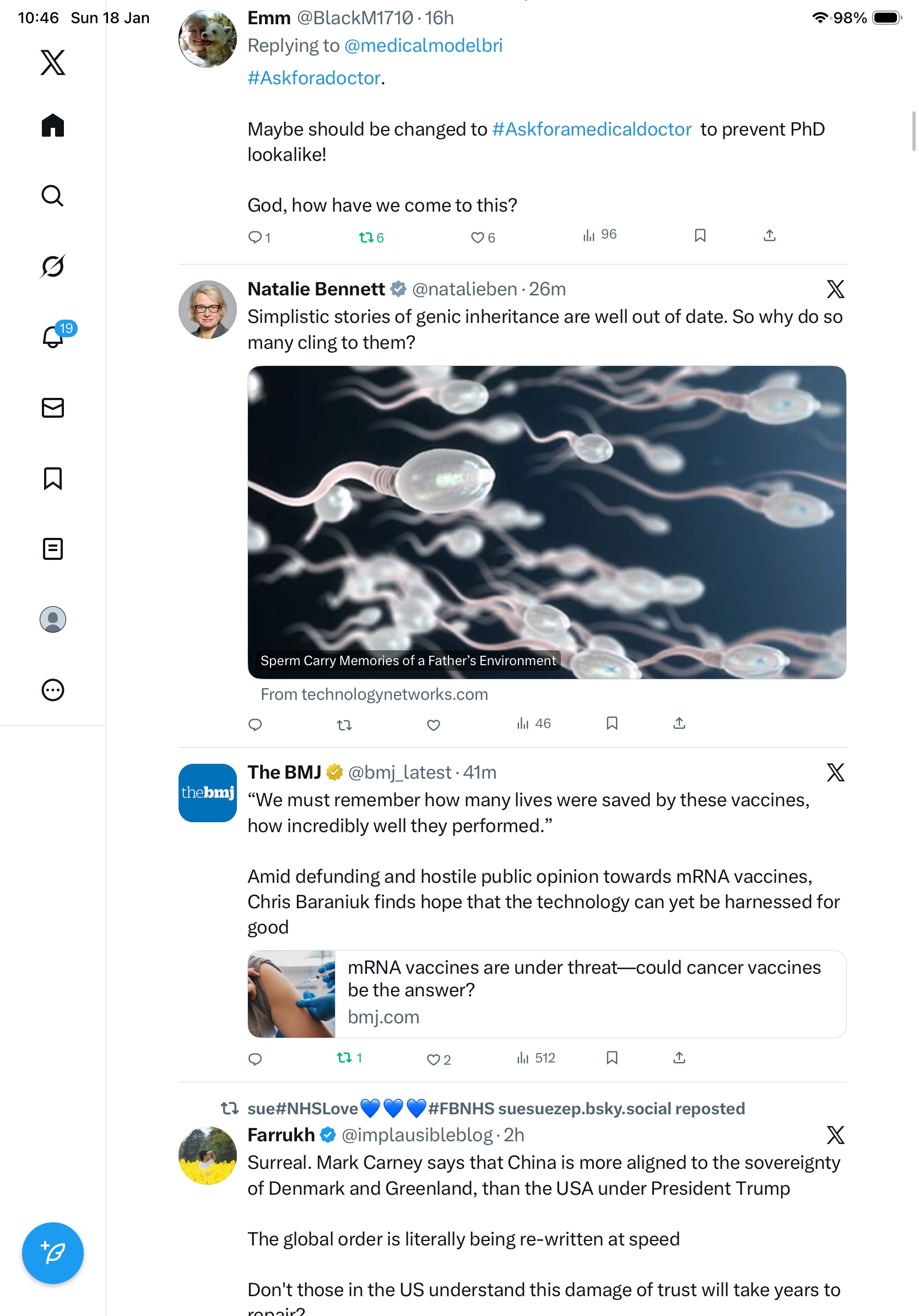919x1316 pixels.
Task: Open Grok options on Natalie Bennett's post
Action: pyautogui.click(x=835, y=289)
